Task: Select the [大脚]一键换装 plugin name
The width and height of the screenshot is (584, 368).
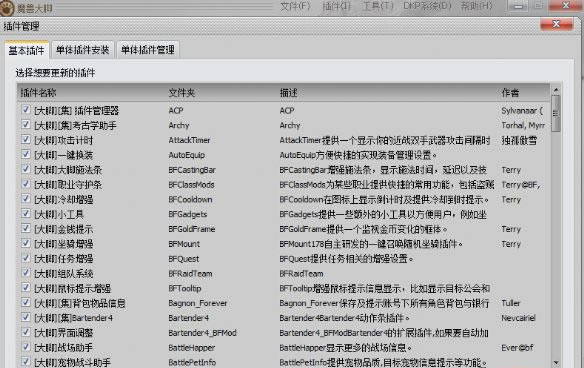Action: pyautogui.click(x=64, y=155)
